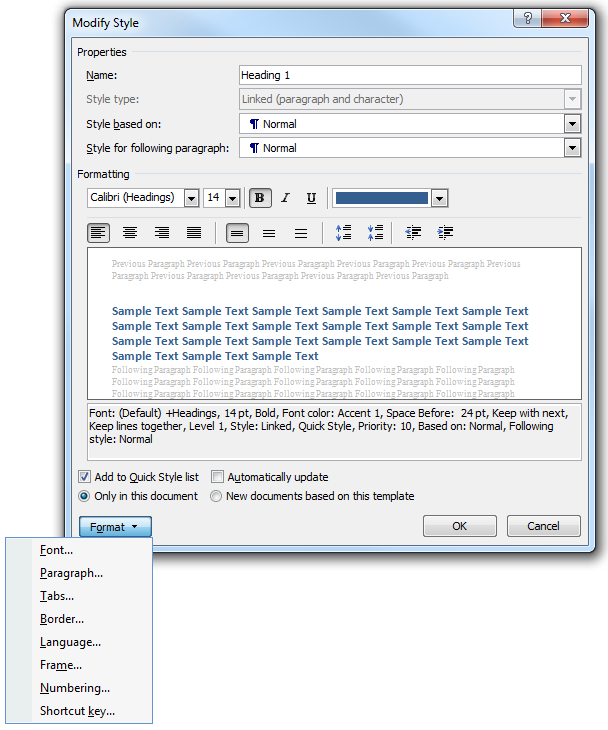Viewport: 608px width, 730px height.
Task: Select Justify paragraph alignment
Action: (194, 232)
